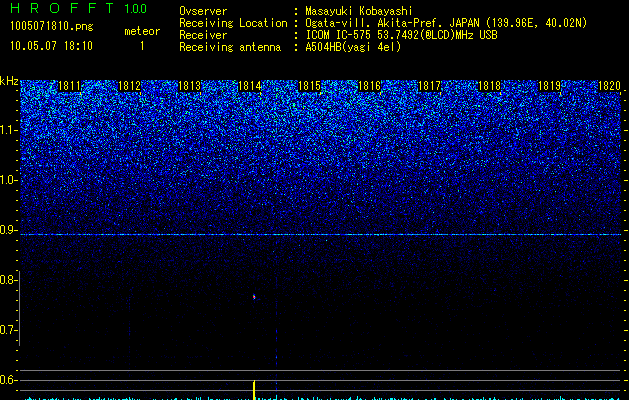Click the Ovserver label
629x400 pixels.
pyautogui.click(x=203, y=11)
